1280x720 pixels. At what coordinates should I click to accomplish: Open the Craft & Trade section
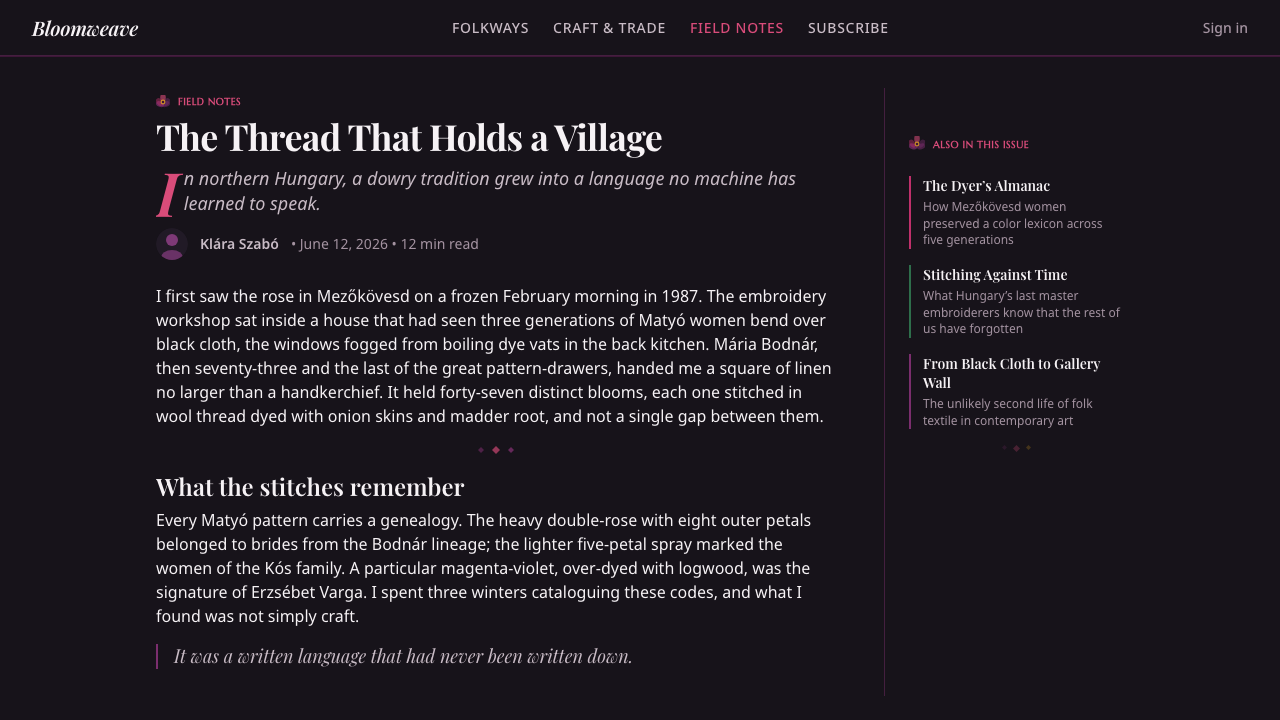click(x=609, y=28)
